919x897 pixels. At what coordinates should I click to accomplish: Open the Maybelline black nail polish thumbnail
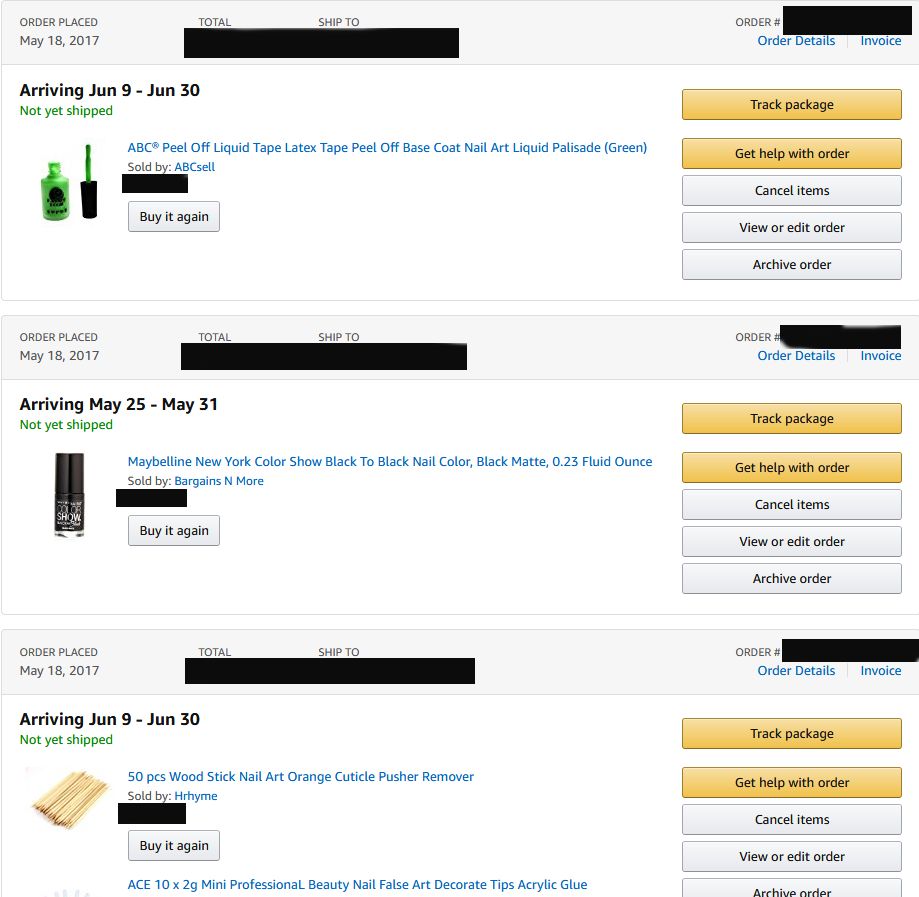pyautogui.click(x=69, y=495)
